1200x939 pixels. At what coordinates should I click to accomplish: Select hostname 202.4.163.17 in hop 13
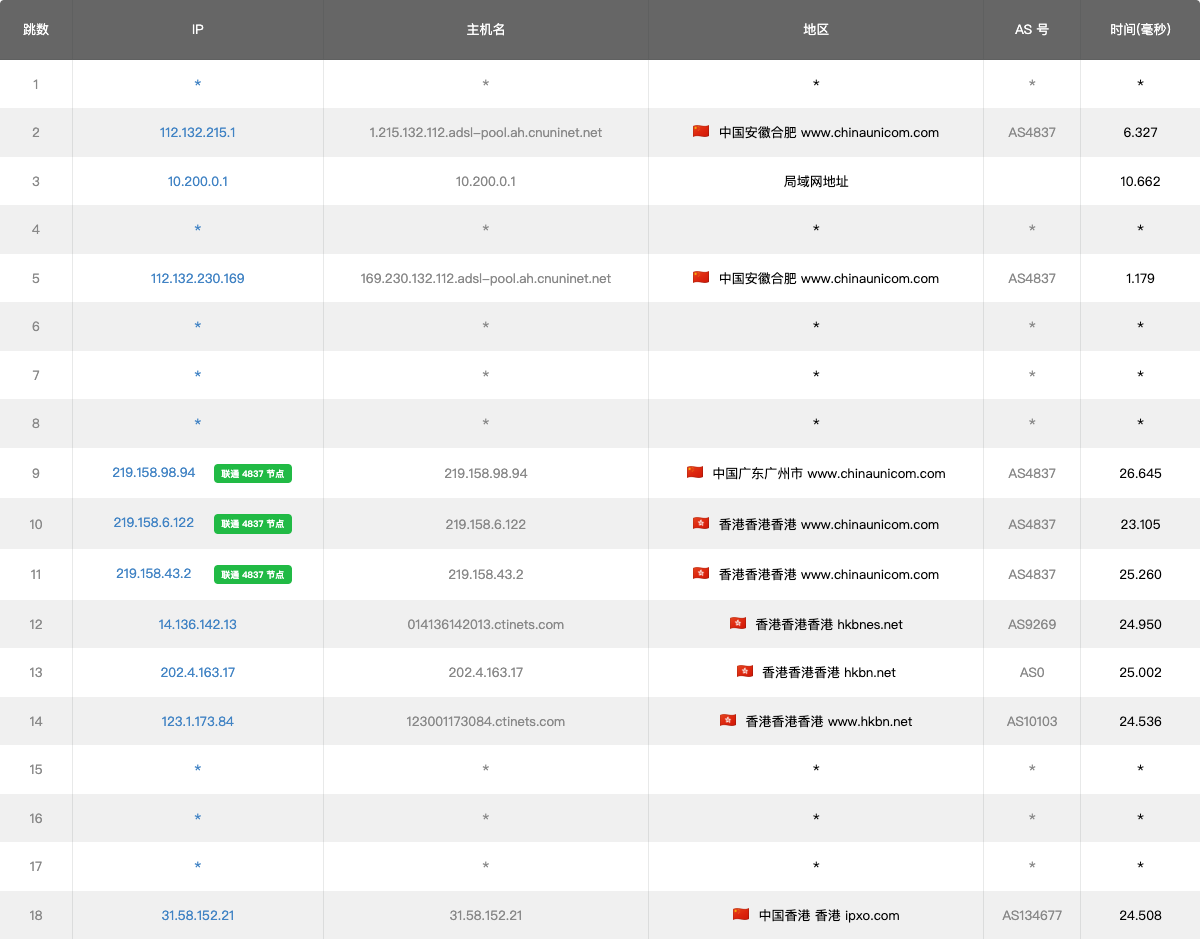pyautogui.click(x=486, y=672)
